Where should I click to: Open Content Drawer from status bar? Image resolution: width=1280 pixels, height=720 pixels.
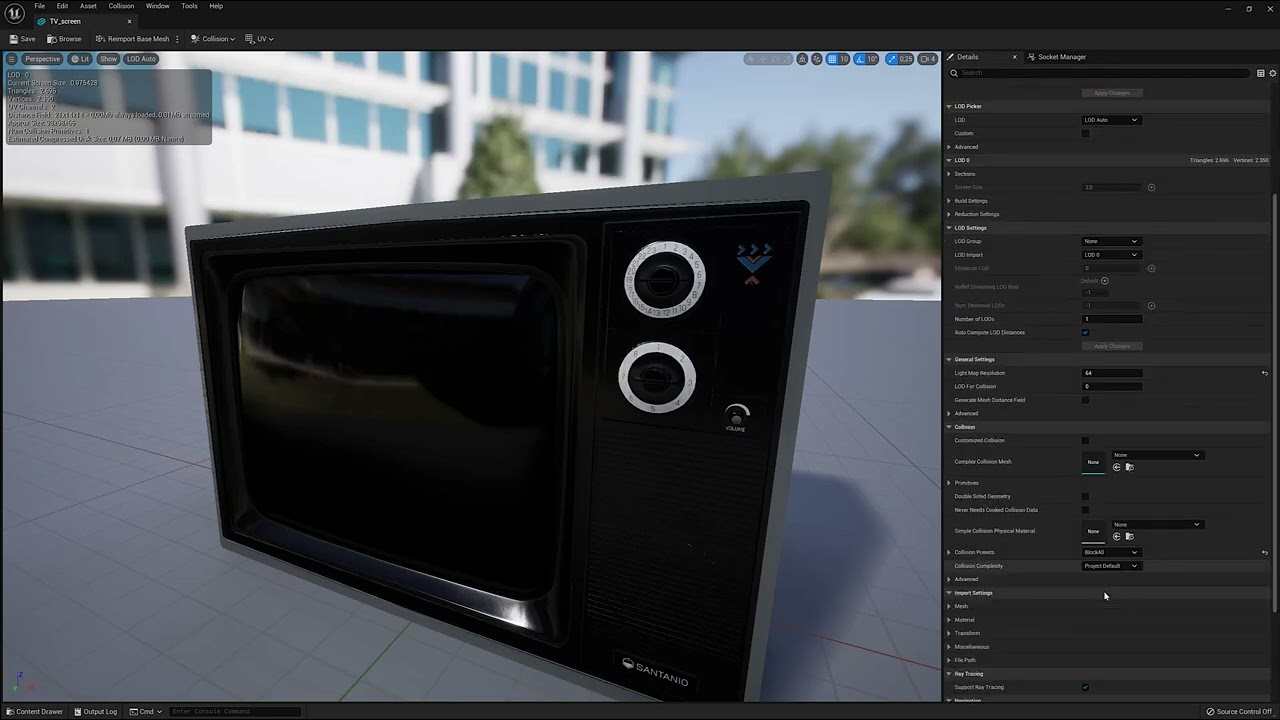(x=35, y=711)
